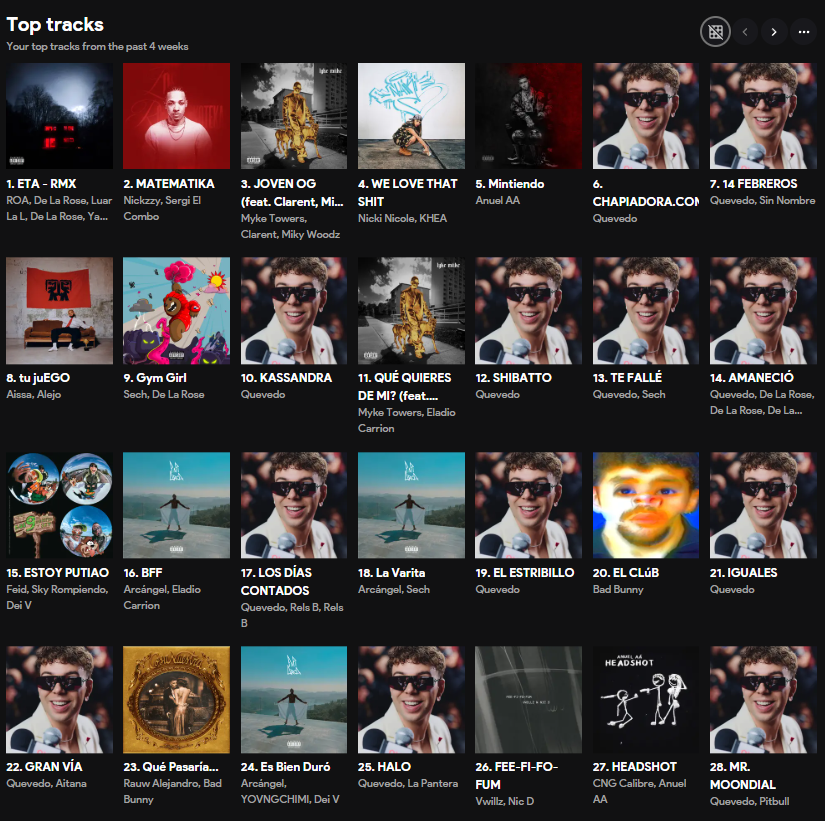Open Qué Pasaría... golden album cover

pos(176,699)
